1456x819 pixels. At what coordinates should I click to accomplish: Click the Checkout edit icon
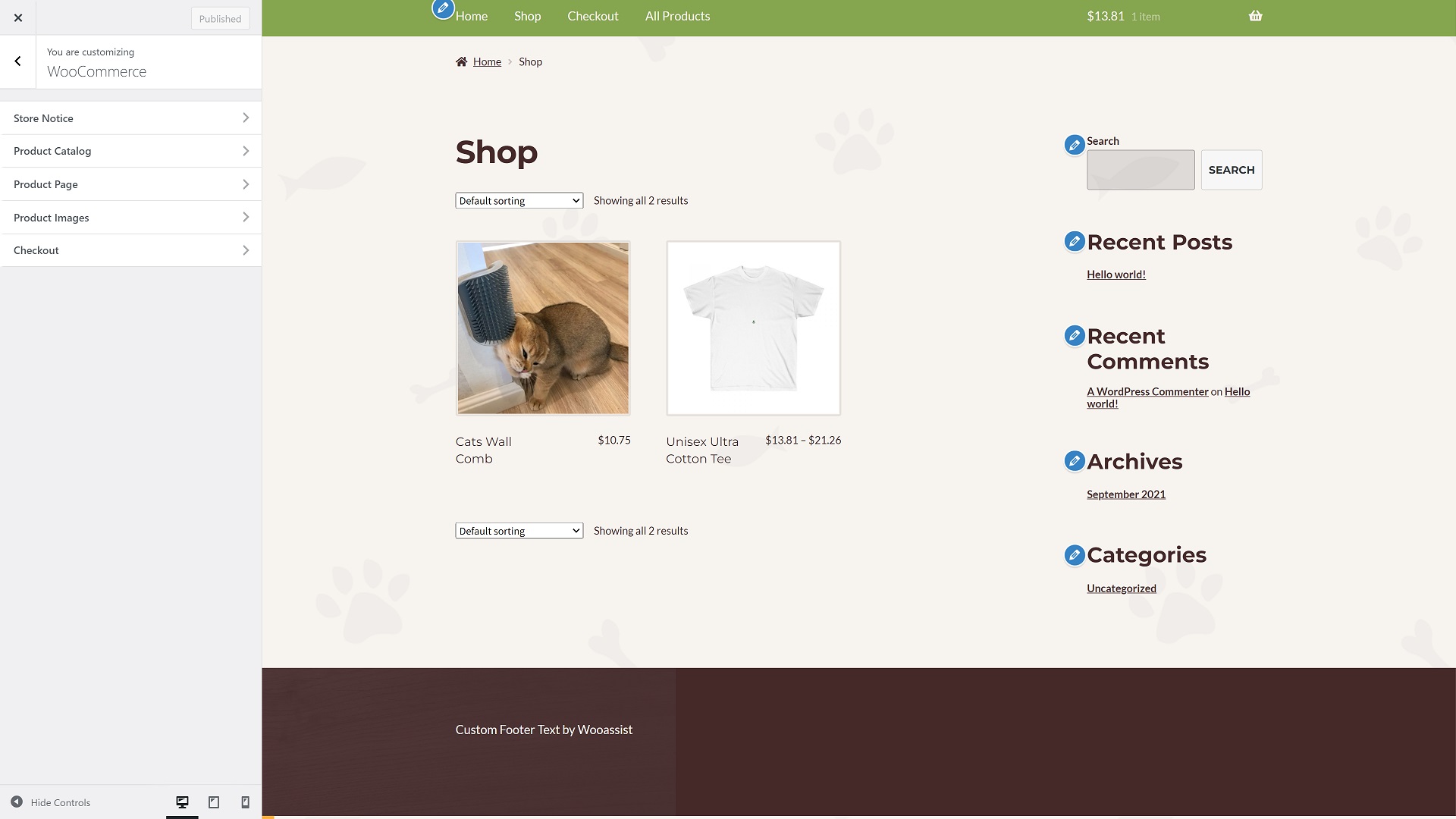(x=244, y=250)
